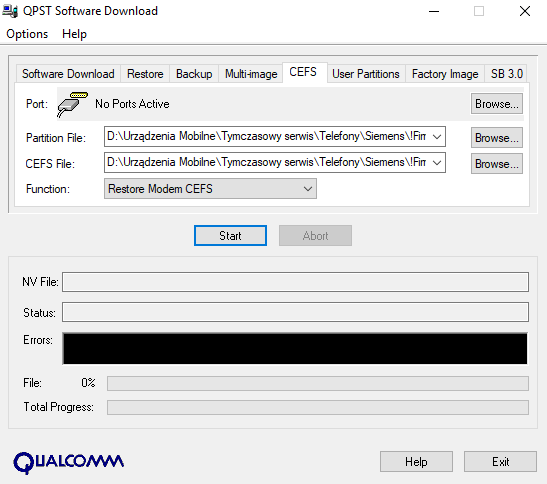The image size is (547, 484).
Task: Switch to the SB 3.0 tab
Action: point(507,74)
